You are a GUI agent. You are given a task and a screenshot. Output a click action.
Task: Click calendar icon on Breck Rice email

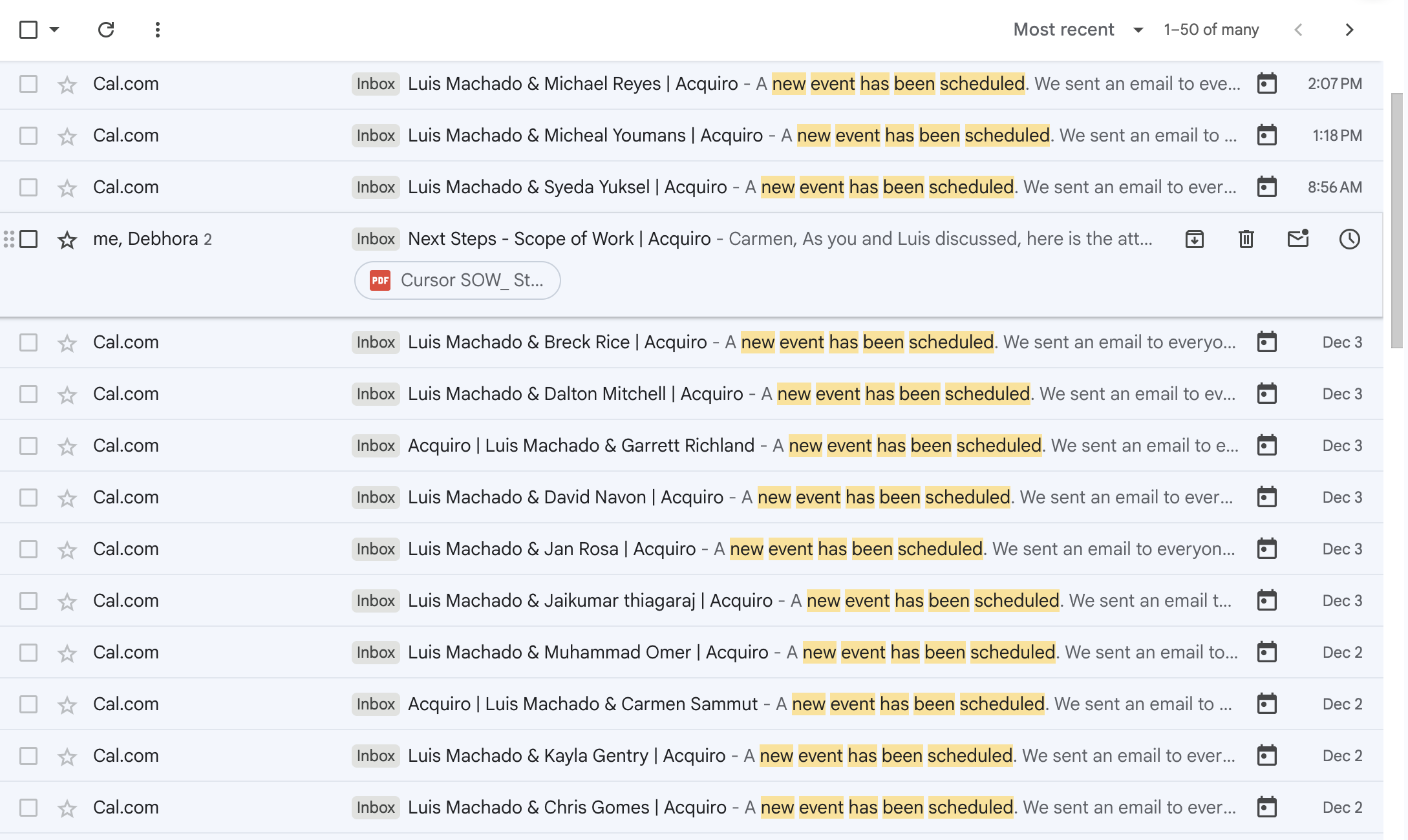pyautogui.click(x=1266, y=342)
